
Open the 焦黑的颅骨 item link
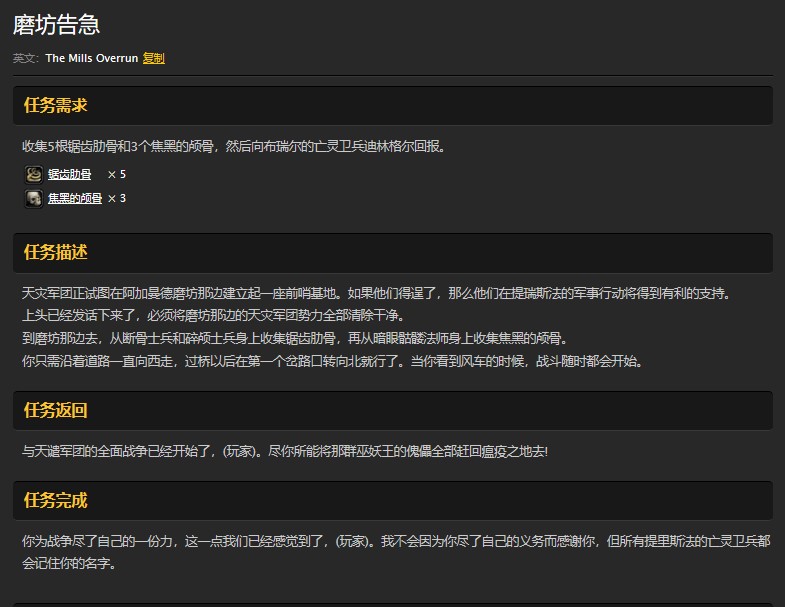[75, 198]
